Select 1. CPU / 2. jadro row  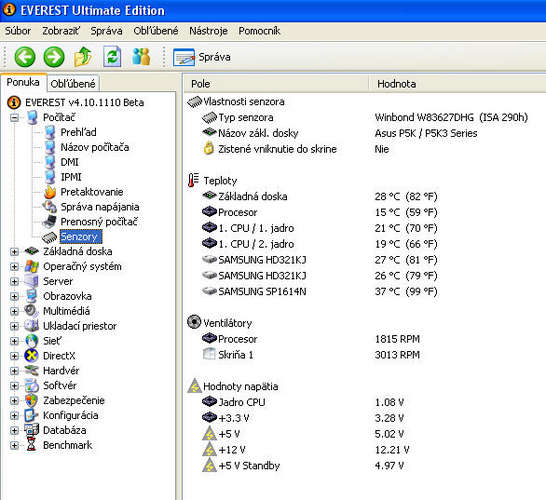320,244
